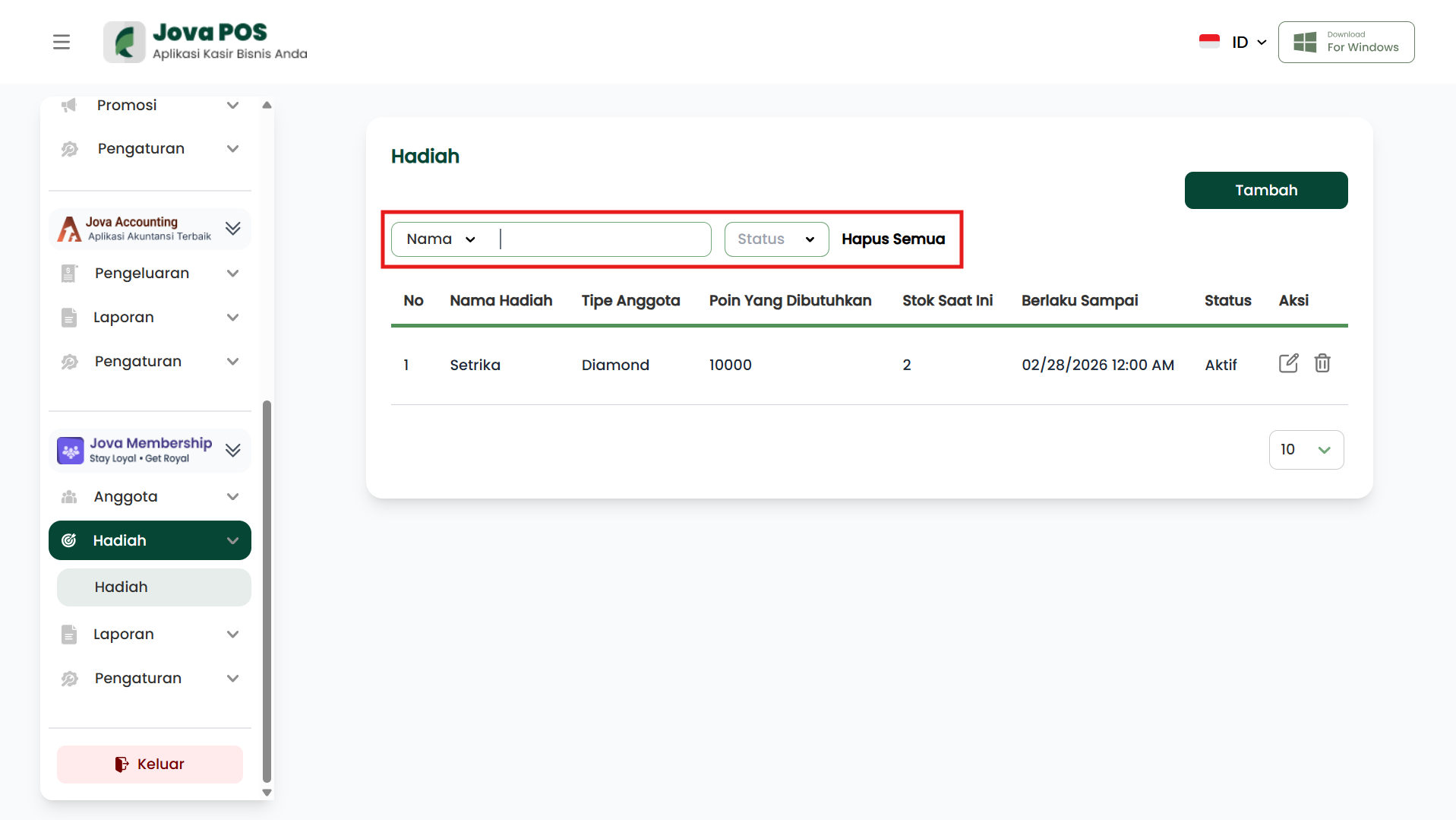Click the Tambah button
Viewport: 1456px width, 820px height.
coord(1265,190)
